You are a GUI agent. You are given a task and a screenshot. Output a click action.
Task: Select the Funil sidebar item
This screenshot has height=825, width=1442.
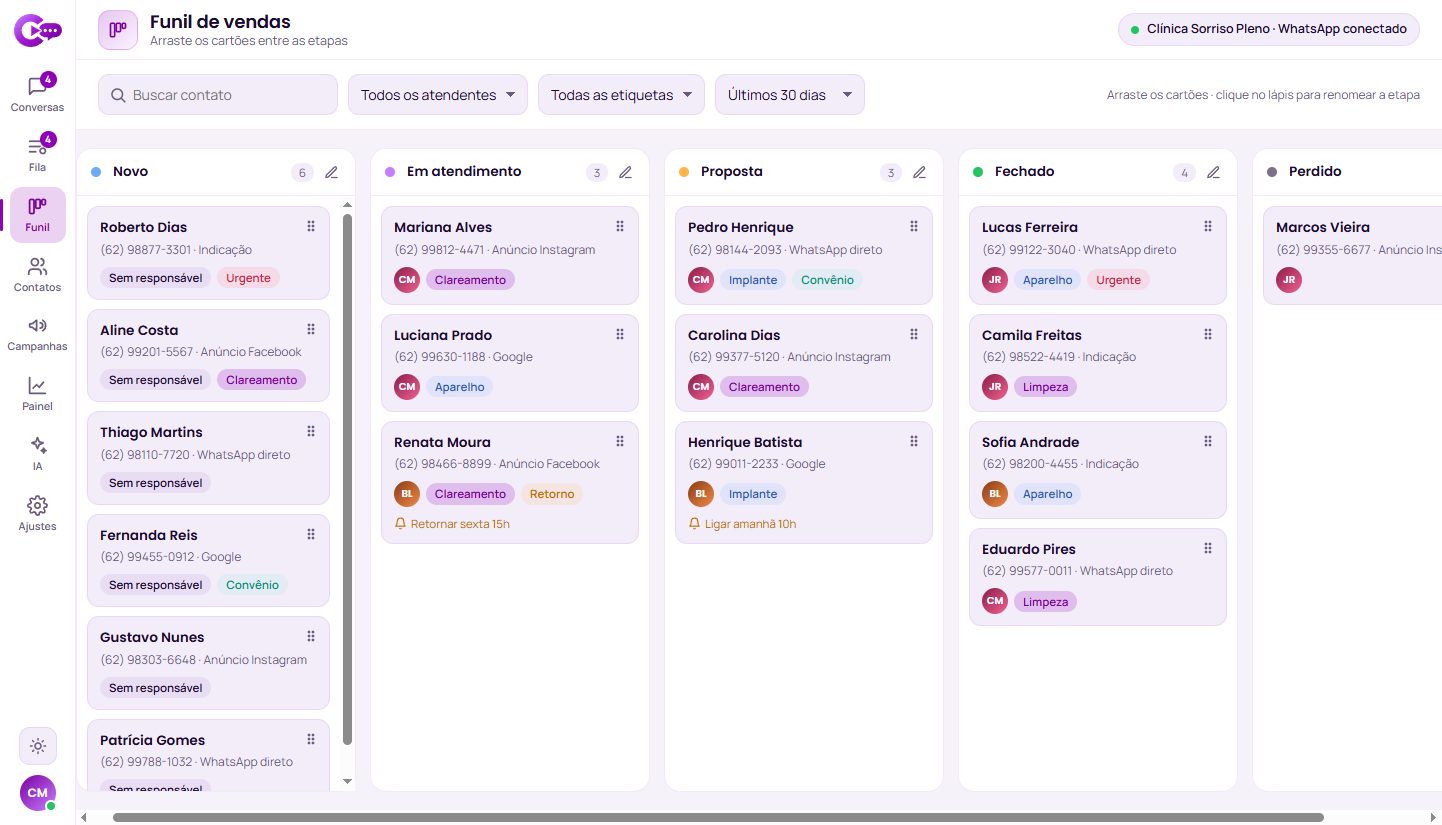[37, 214]
